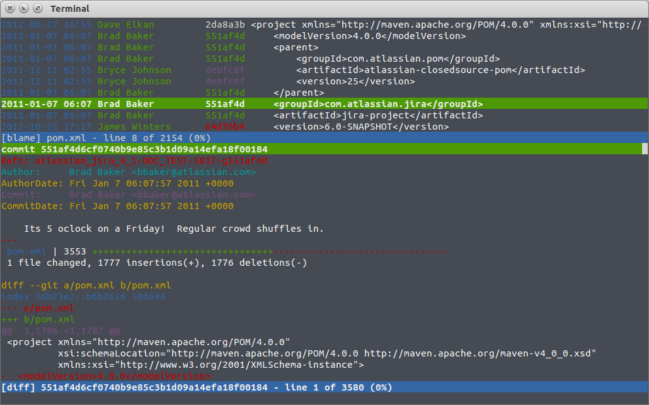The height and width of the screenshot is (405, 649).
Task: Click the [diff] status bar at bottom
Action: (324, 387)
